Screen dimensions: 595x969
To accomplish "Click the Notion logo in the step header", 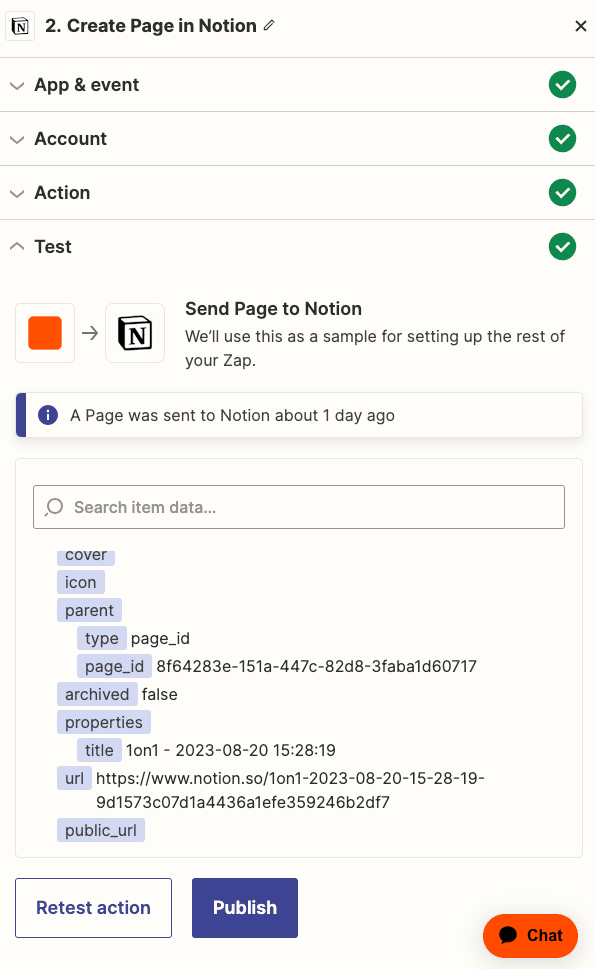I will pyautogui.click(x=20, y=26).
